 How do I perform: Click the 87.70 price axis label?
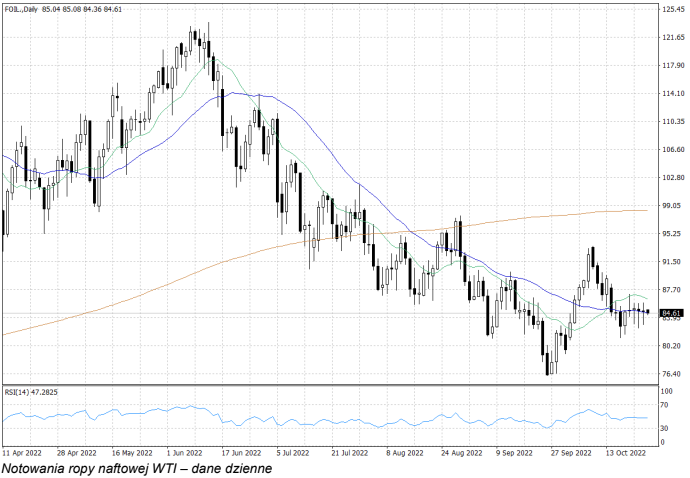click(671, 289)
